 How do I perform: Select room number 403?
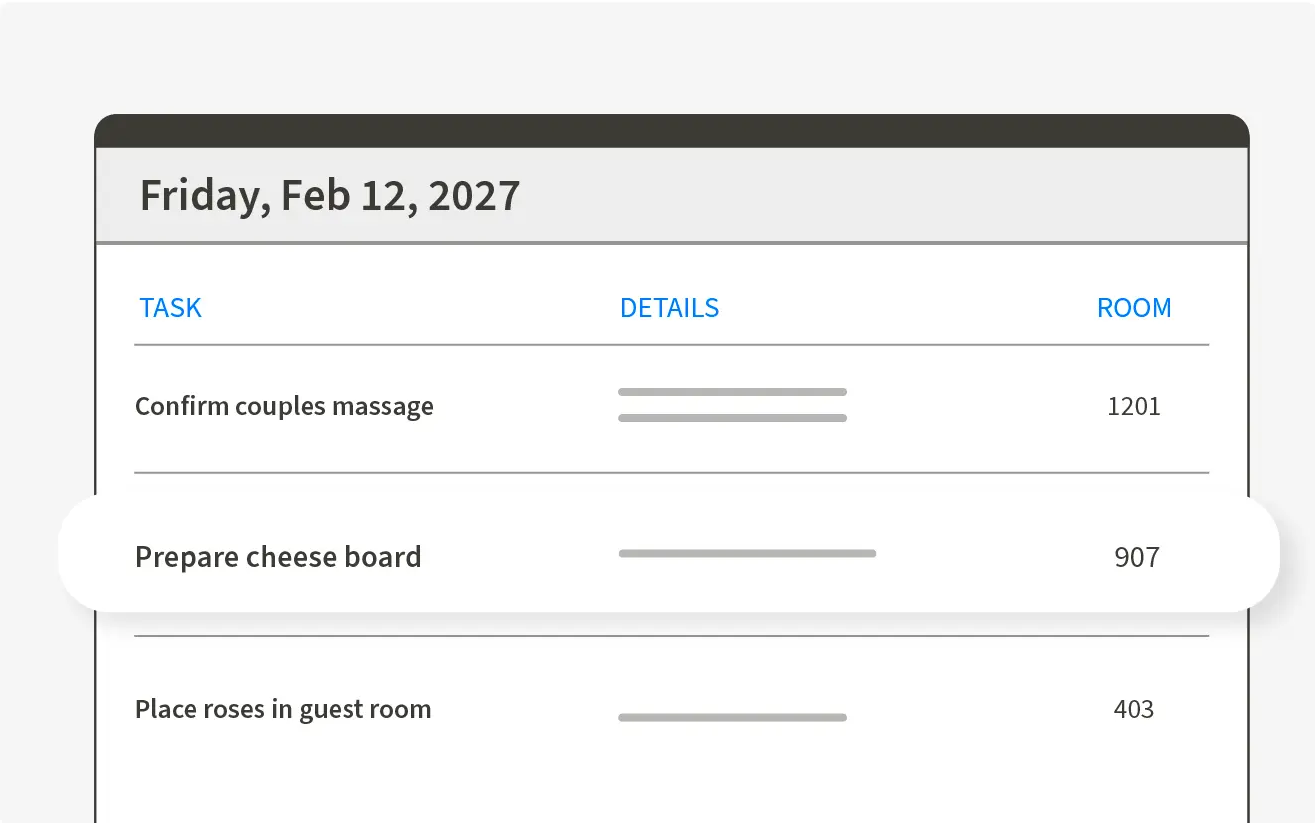(1133, 710)
